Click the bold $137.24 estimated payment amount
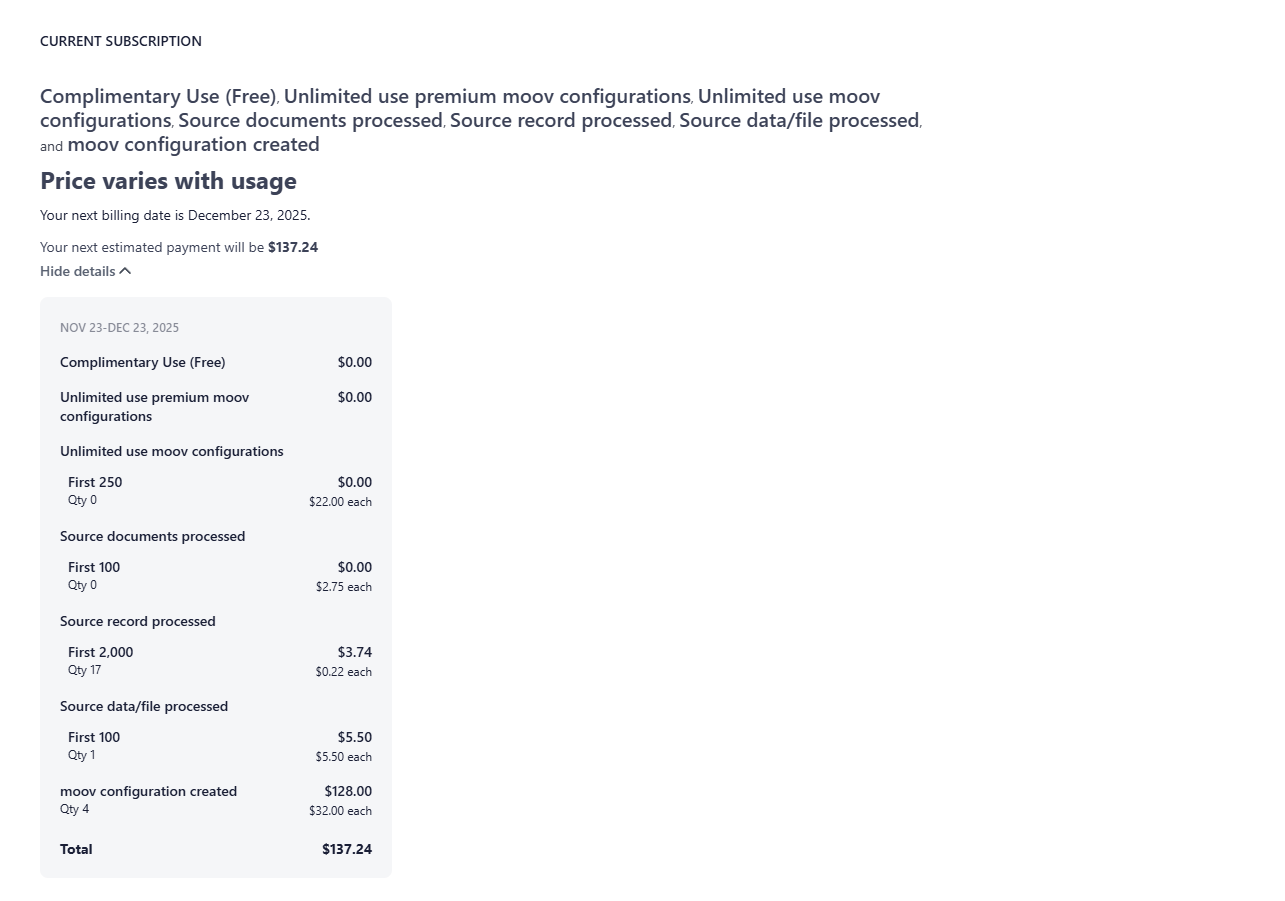Viewport: 1285px width, 901px height. pos(293,247)
